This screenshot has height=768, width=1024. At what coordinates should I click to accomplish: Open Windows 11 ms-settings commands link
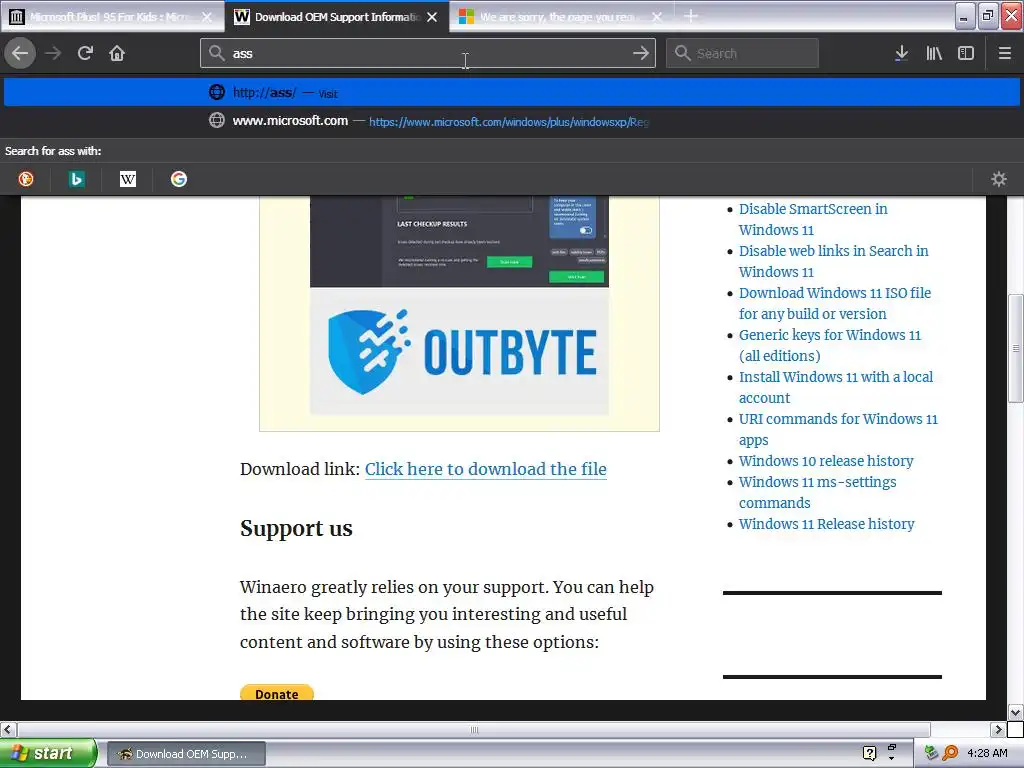coord(817,492)
